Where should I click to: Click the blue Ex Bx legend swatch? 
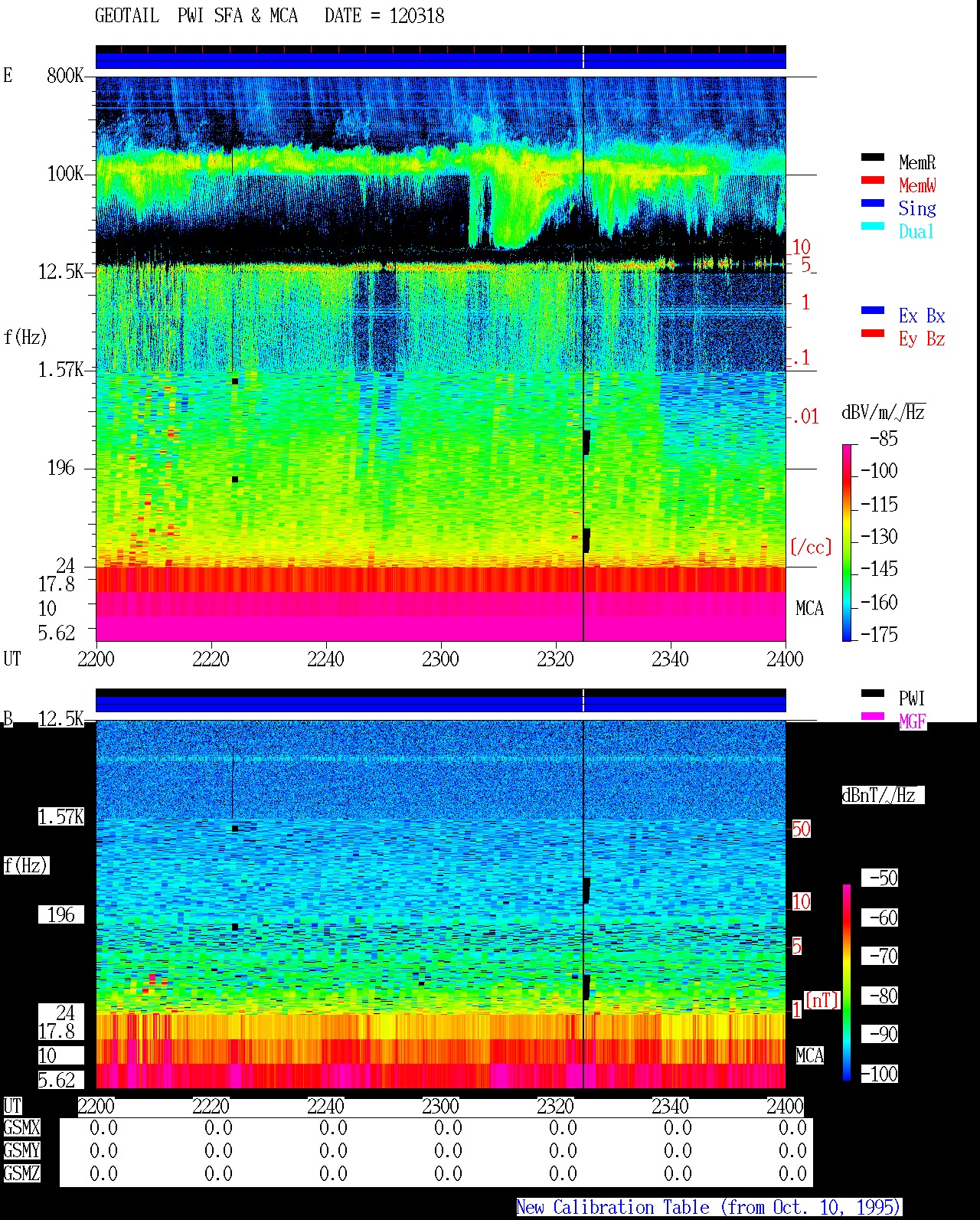pos(873,311)
